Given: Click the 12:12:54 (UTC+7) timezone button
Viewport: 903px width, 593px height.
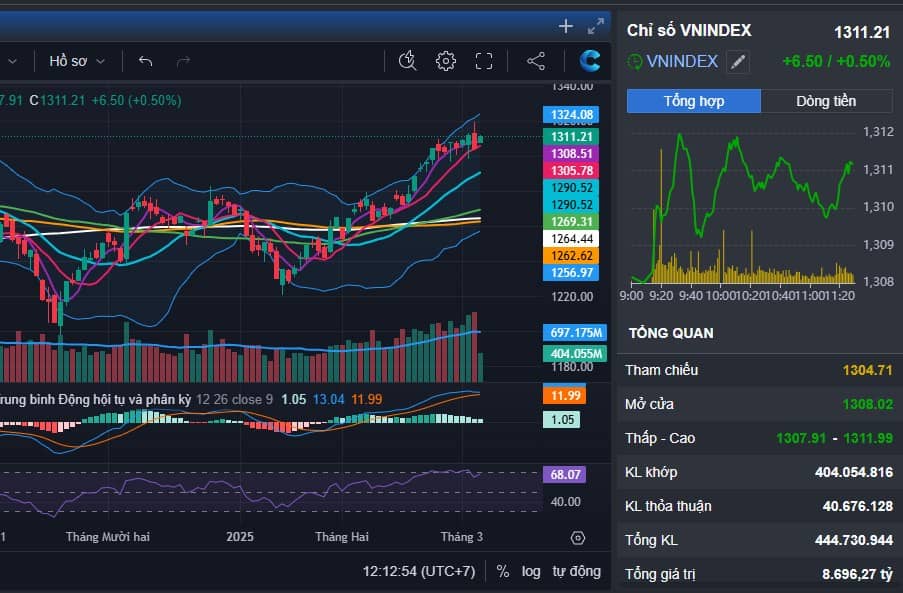Looking at the screenshot, I should coord(419,571).
